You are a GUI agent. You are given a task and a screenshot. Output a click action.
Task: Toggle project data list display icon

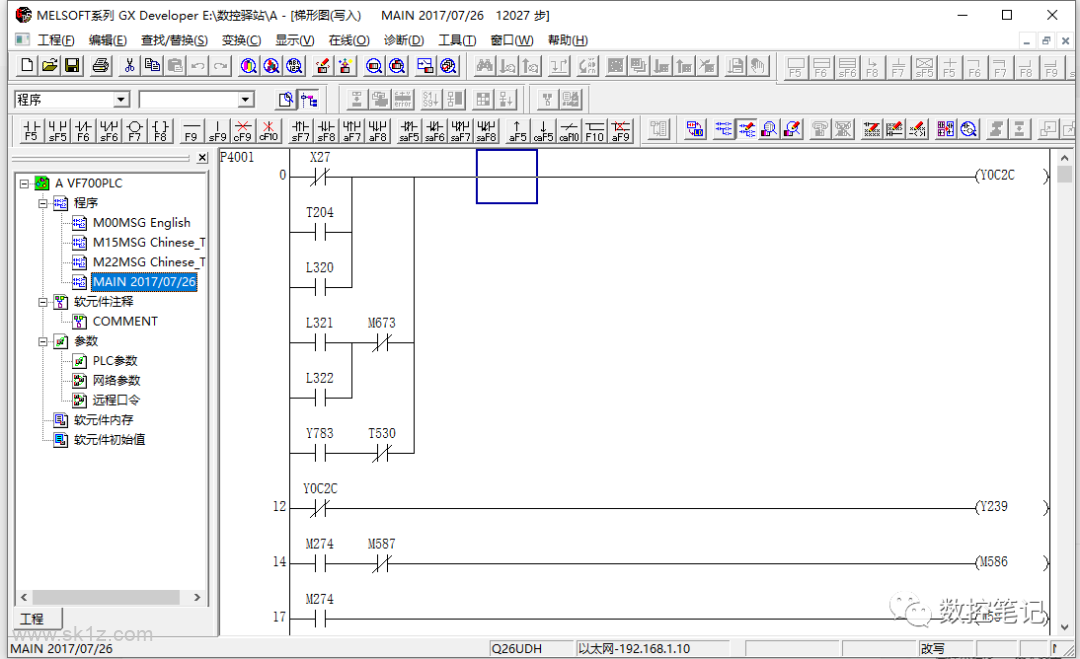tap(309, 100)
